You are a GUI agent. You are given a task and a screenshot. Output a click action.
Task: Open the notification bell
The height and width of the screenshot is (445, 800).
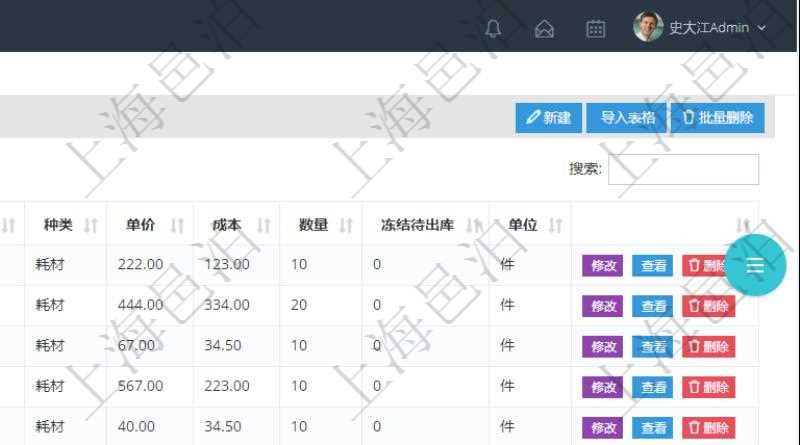point(493,28)
